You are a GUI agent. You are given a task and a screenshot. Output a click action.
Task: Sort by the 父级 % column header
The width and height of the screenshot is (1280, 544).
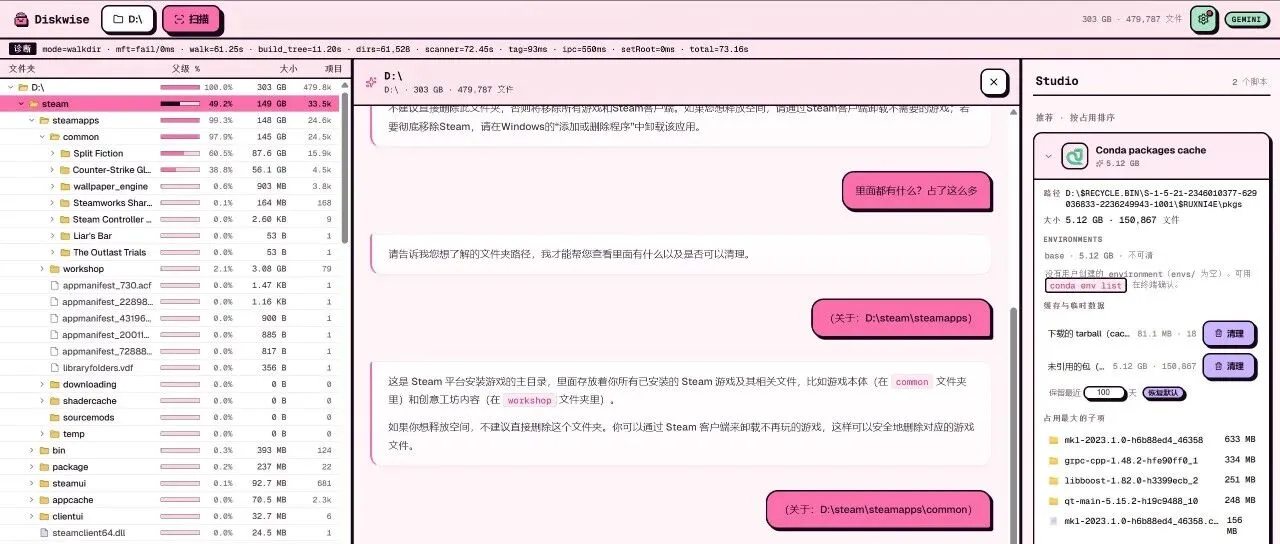coord(186,69)
